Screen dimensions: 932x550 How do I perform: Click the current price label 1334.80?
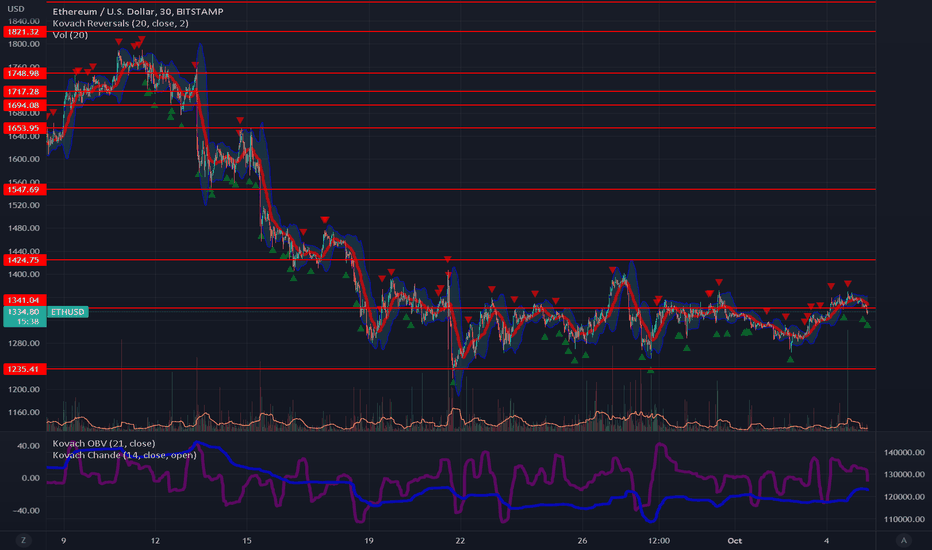pyautogui.click(x=24, y=312)
